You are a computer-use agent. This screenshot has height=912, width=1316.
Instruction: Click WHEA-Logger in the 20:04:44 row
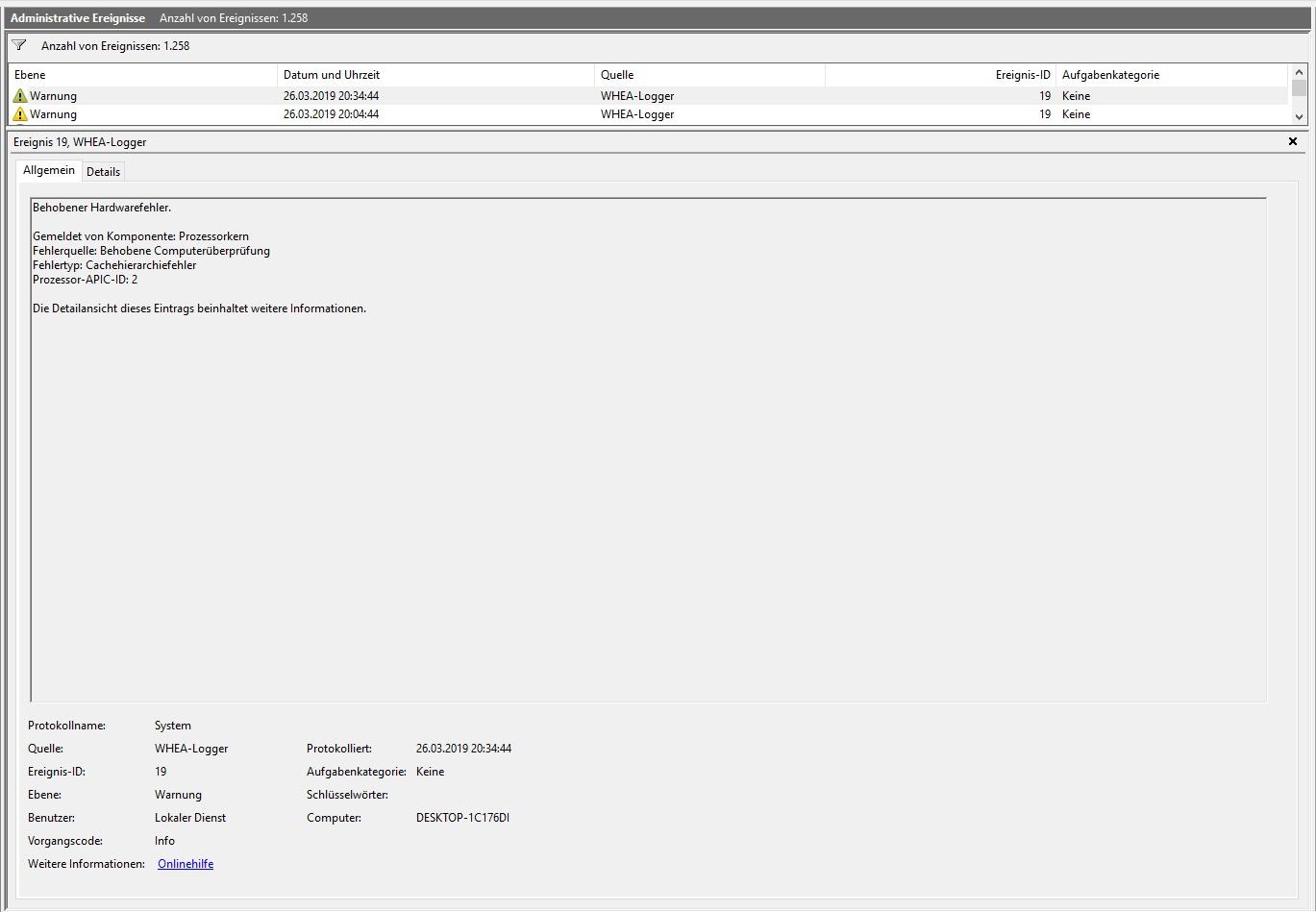tap(637, 114)
